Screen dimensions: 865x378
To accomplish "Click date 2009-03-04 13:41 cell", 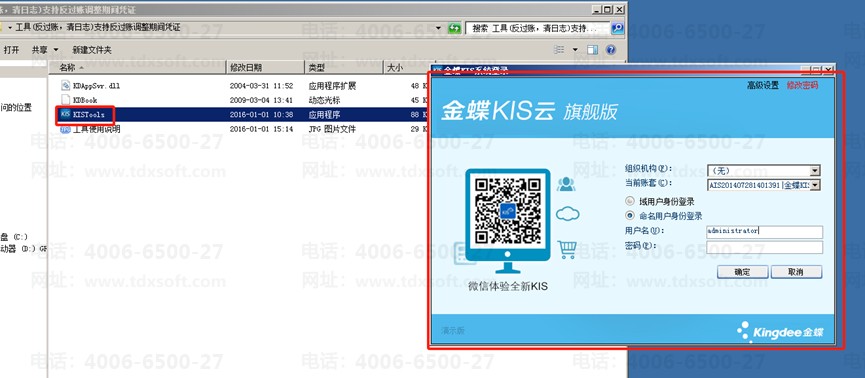I will [261, 100].
